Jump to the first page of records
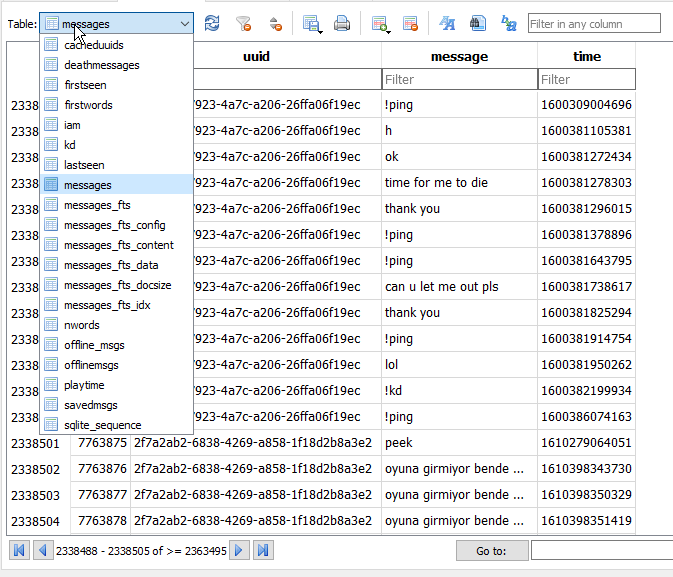673x577 pixels. pos(19,550)
